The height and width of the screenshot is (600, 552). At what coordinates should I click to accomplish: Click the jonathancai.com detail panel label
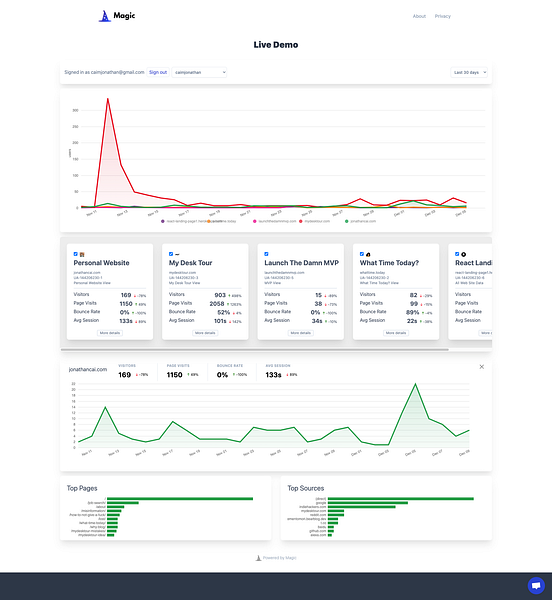pos(88,370)
